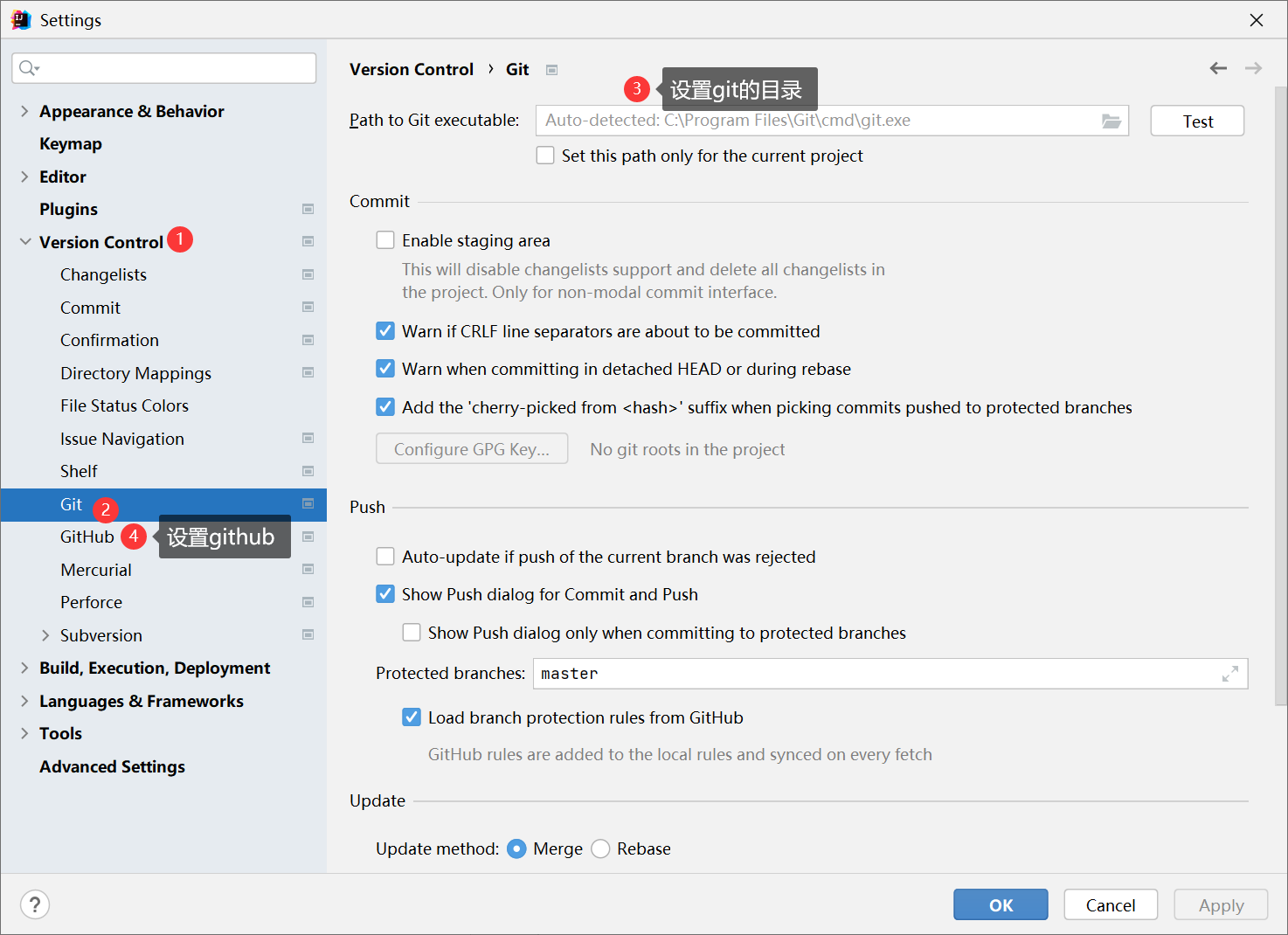Click project-level icon on Directory Mappings row
Image resolution: width=1288 pixels, height=935 pixels.
308,372
